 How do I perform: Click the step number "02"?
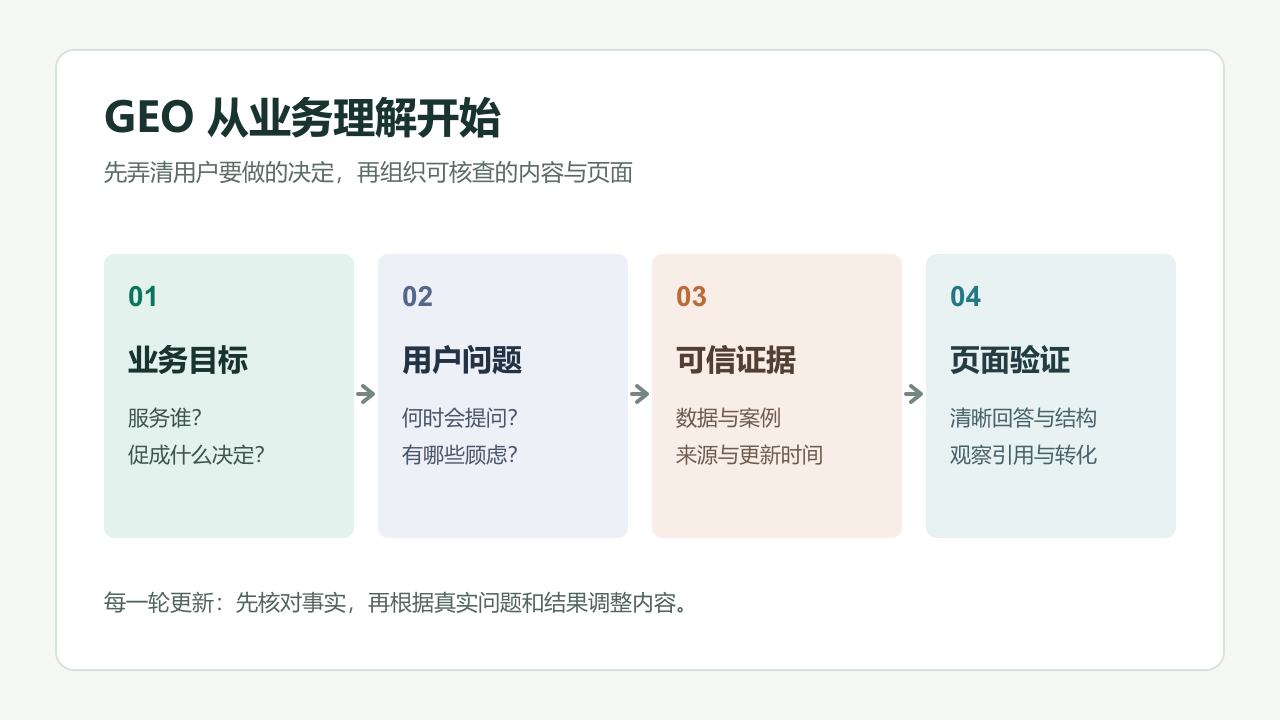[x=417, y=297]
